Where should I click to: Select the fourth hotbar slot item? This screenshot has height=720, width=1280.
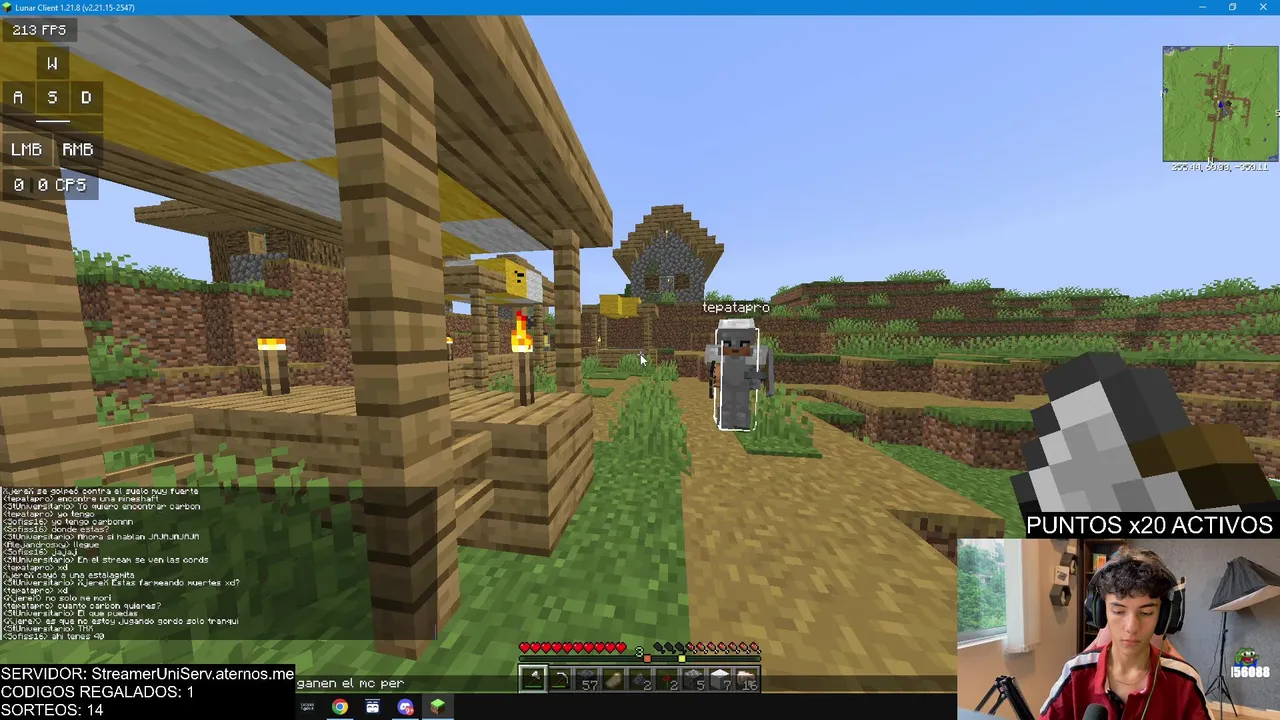point(613,679)
